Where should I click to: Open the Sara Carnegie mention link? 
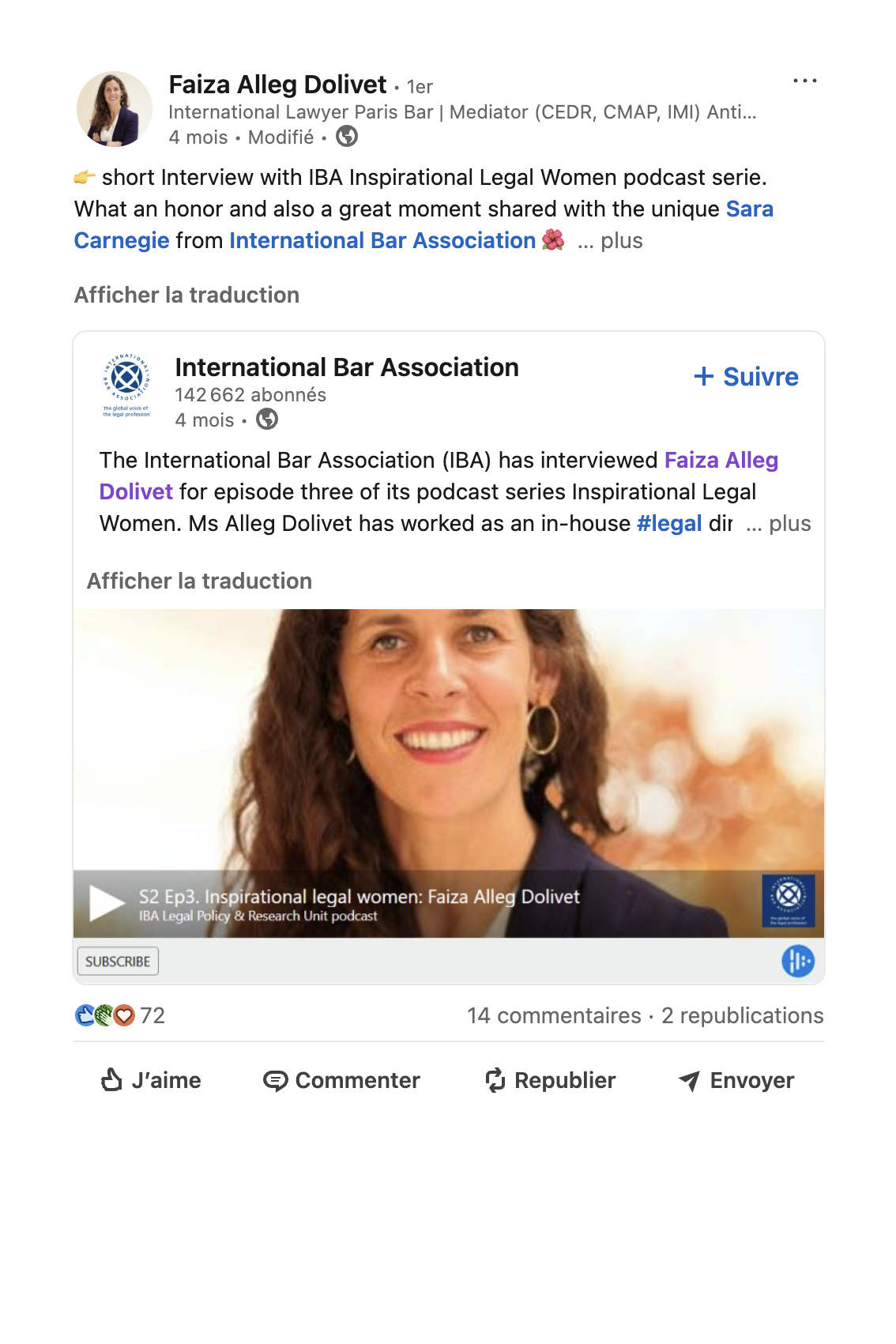[424, 224]
